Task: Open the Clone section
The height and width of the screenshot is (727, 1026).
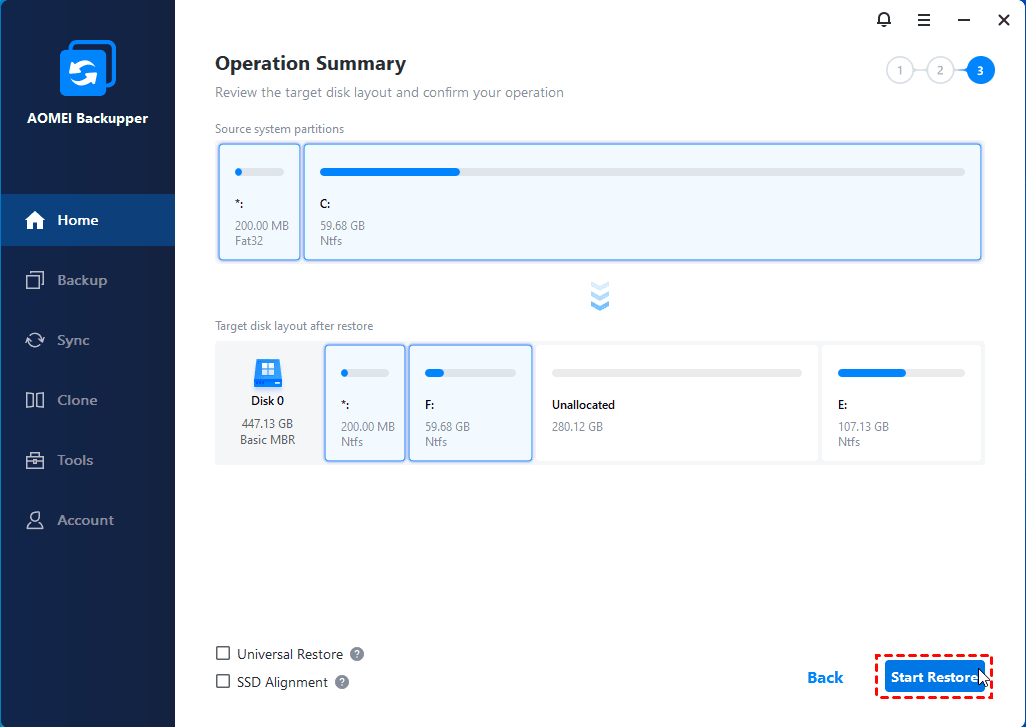Action: click(77, 400)
